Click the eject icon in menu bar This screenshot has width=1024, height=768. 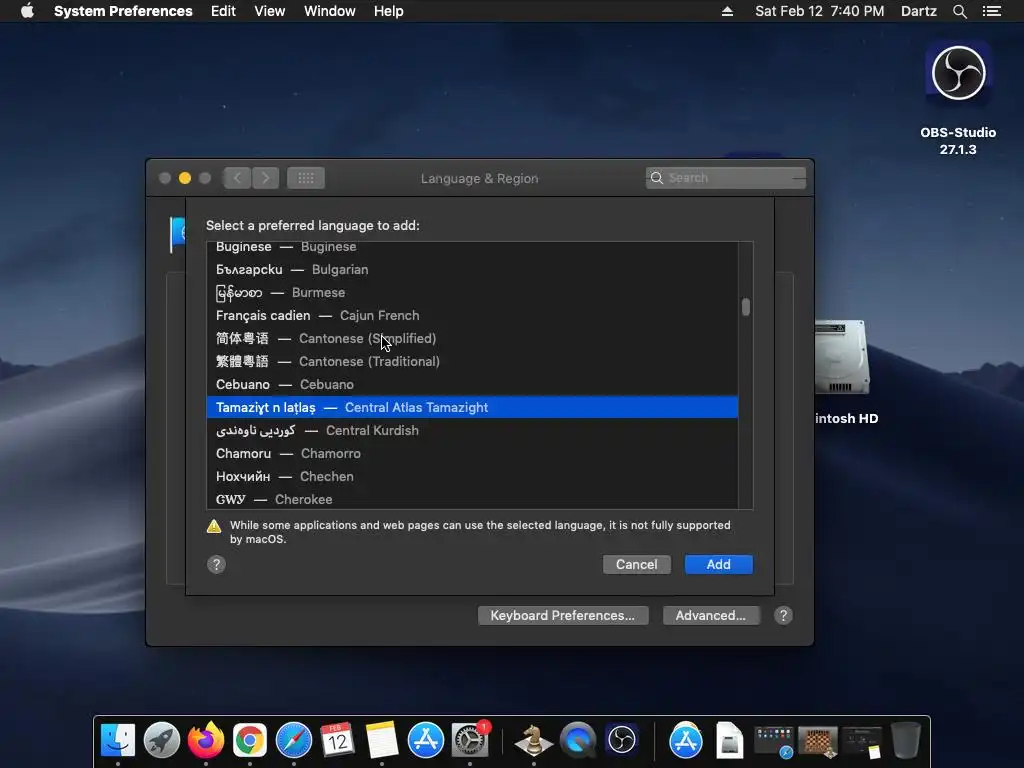[727, 11]
